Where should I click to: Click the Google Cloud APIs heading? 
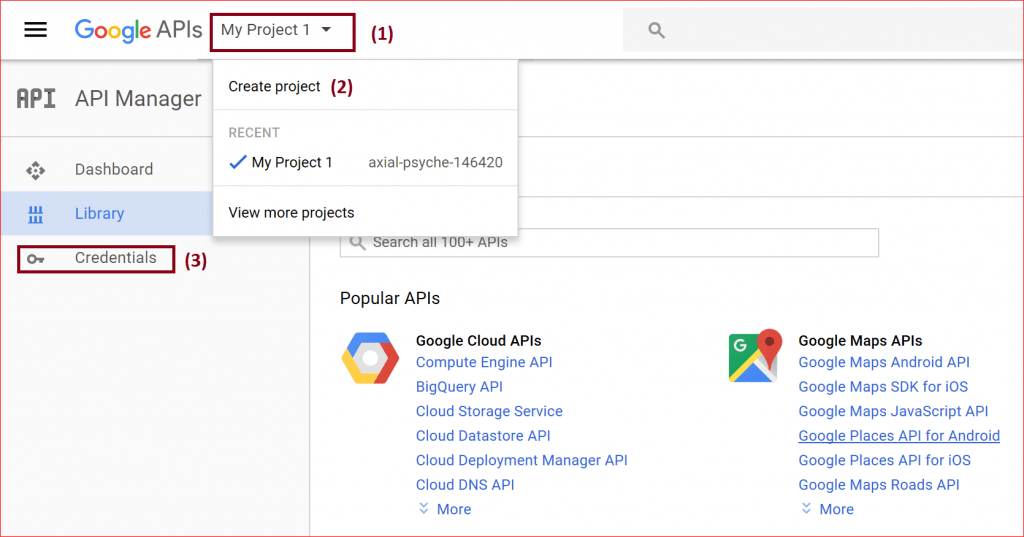click(x=479, y=340)
